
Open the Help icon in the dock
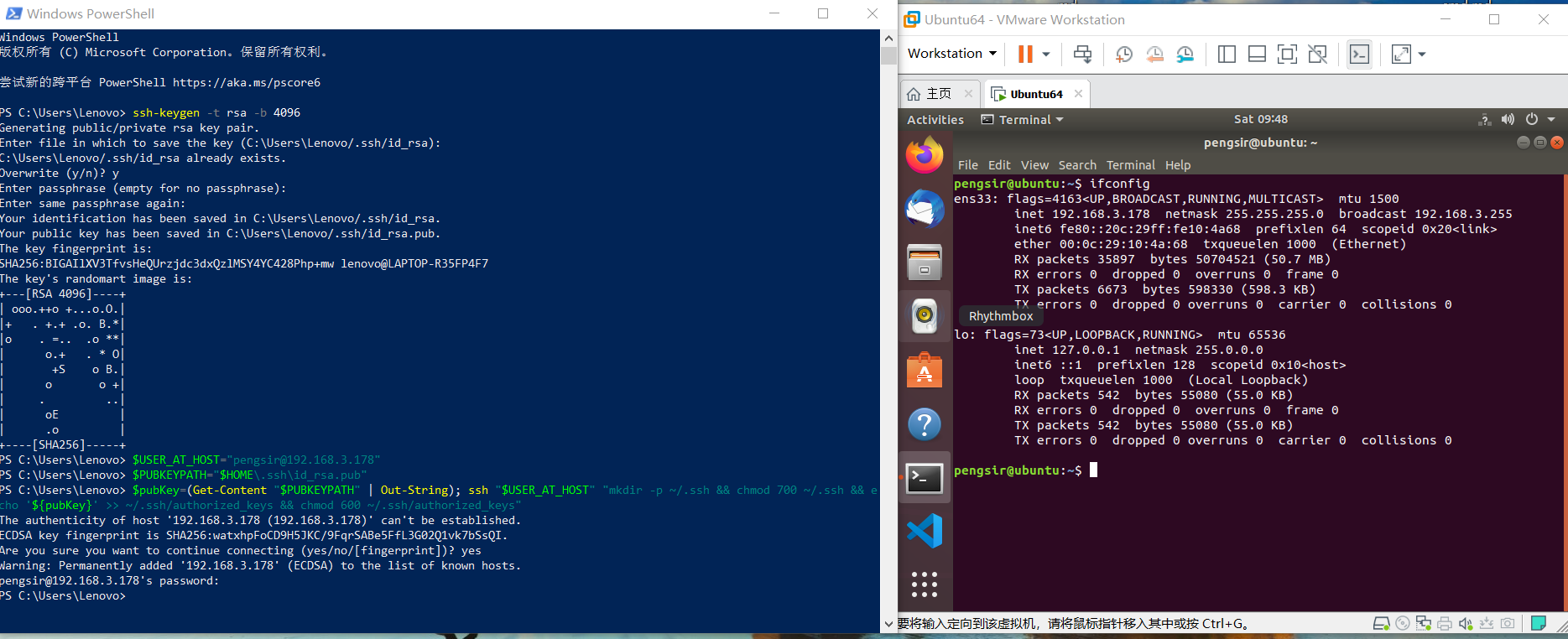click(x=925, y=424)
